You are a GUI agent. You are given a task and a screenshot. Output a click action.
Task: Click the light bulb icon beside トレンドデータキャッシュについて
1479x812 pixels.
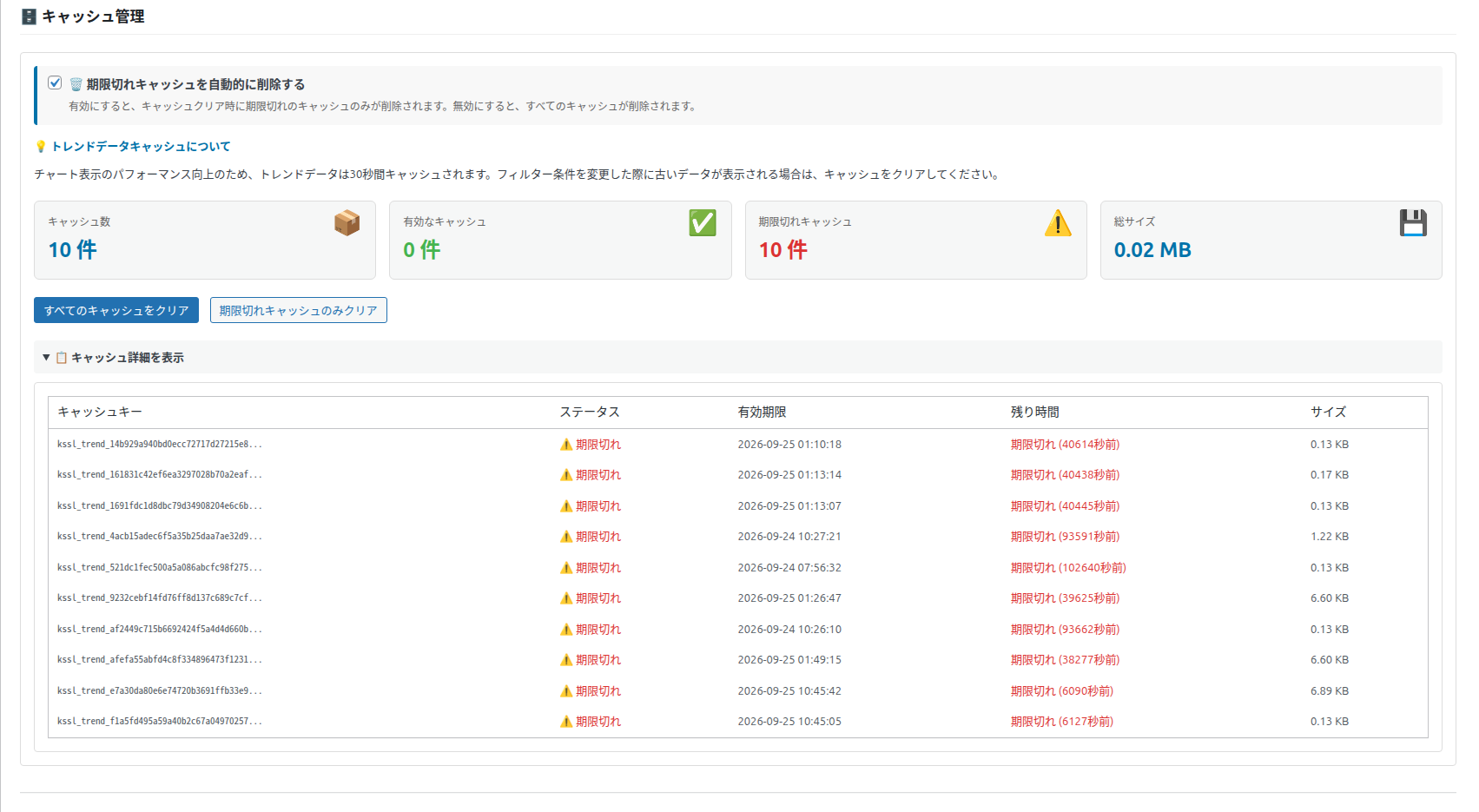pyautogui.click(x=40, y=146)
